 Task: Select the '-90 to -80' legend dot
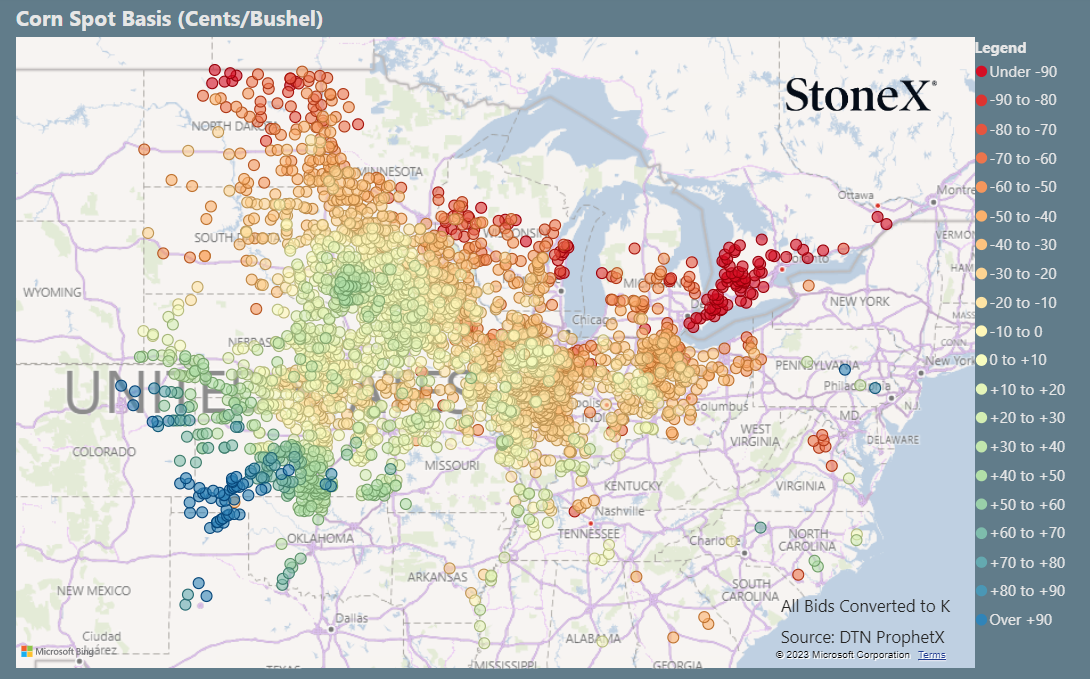(982, 100)
